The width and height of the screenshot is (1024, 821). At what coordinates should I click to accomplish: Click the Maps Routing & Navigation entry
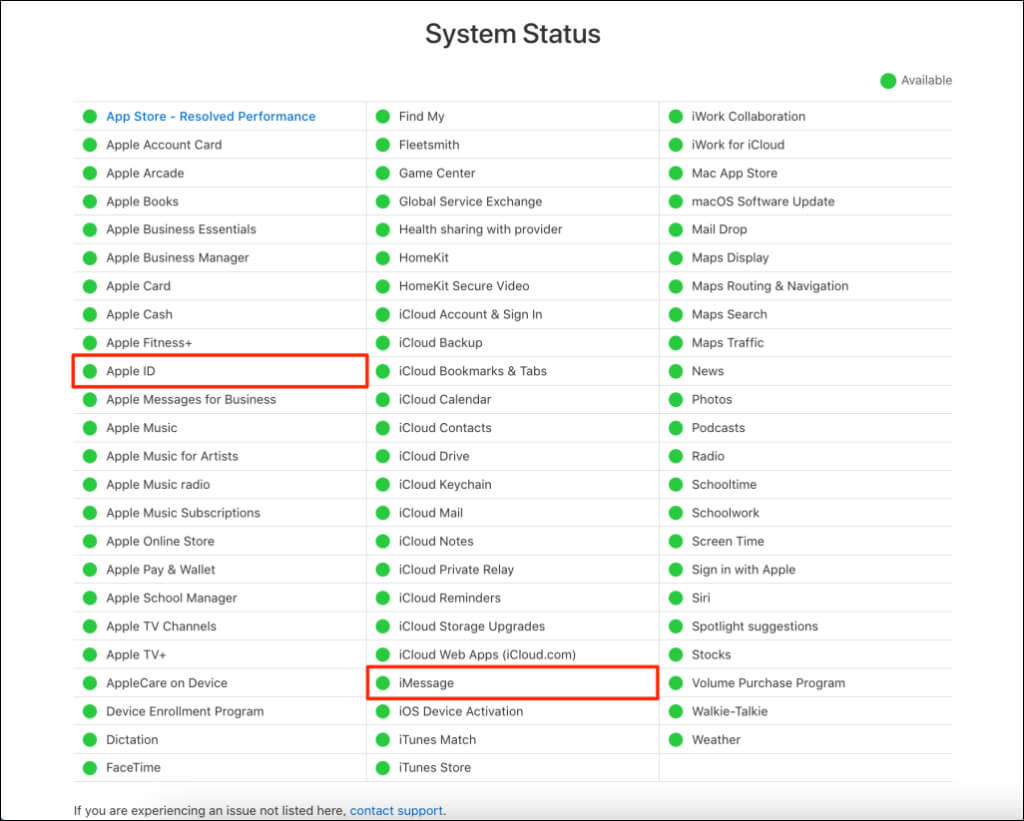pyautogui.click(x=770, y=286)
